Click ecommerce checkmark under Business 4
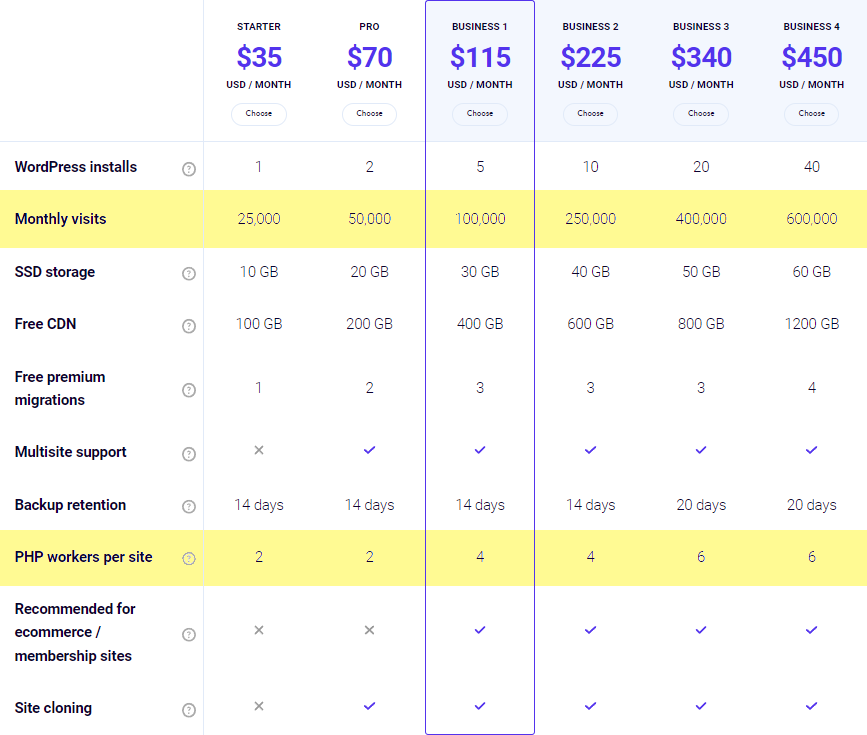 click(812, 630)
